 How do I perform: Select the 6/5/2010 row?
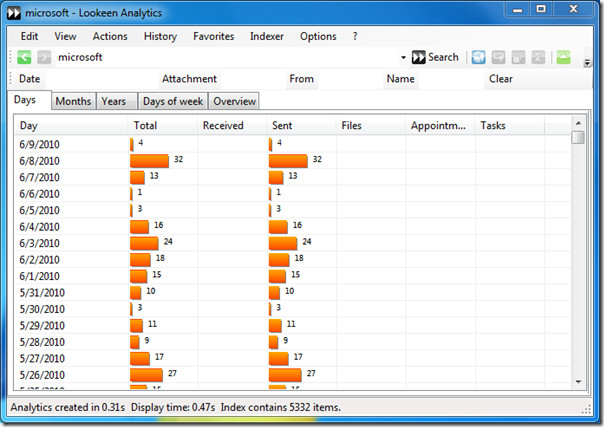292,210
